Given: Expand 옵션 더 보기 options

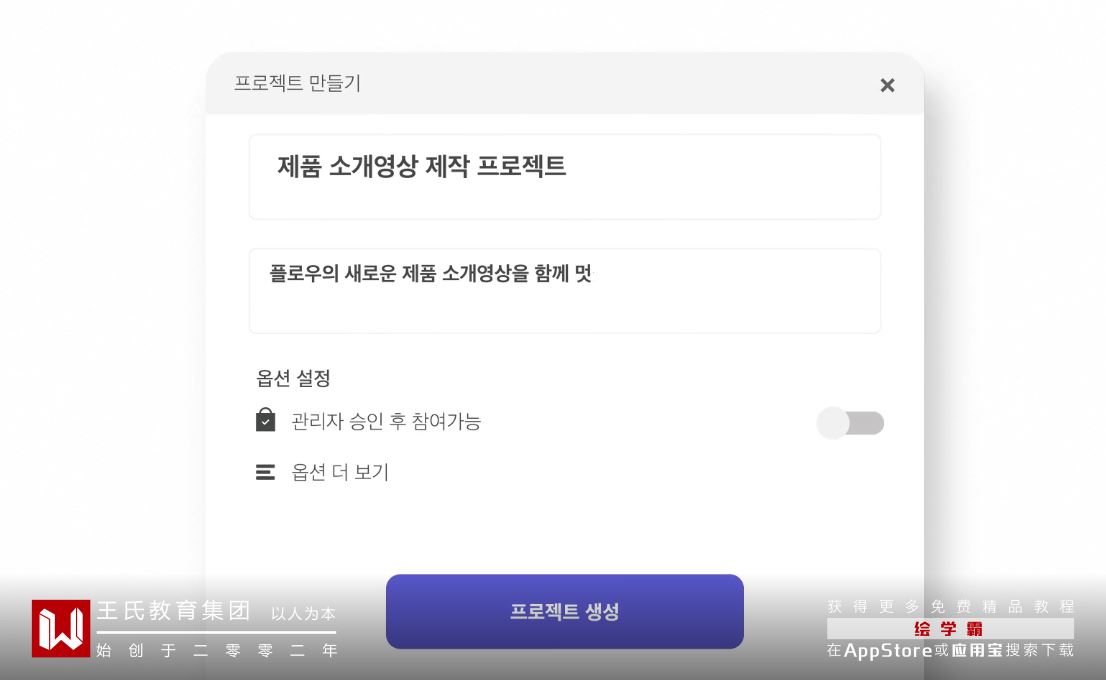Looking at the screenshot, I should (x=340, y=472).
